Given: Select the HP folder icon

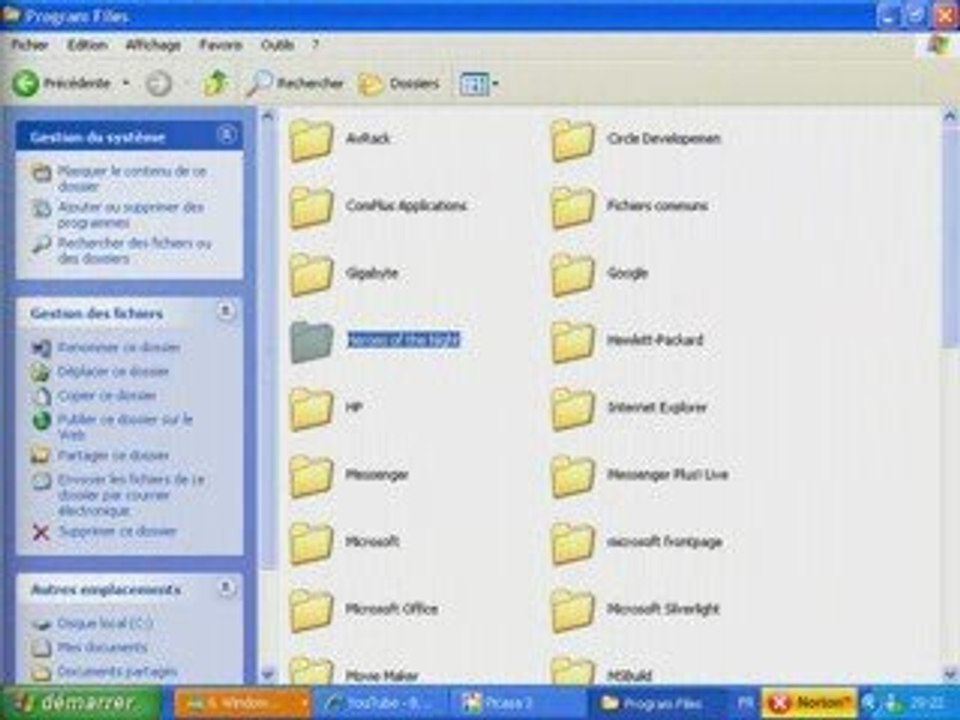Looking at the screenshot, I should point(311,408).
